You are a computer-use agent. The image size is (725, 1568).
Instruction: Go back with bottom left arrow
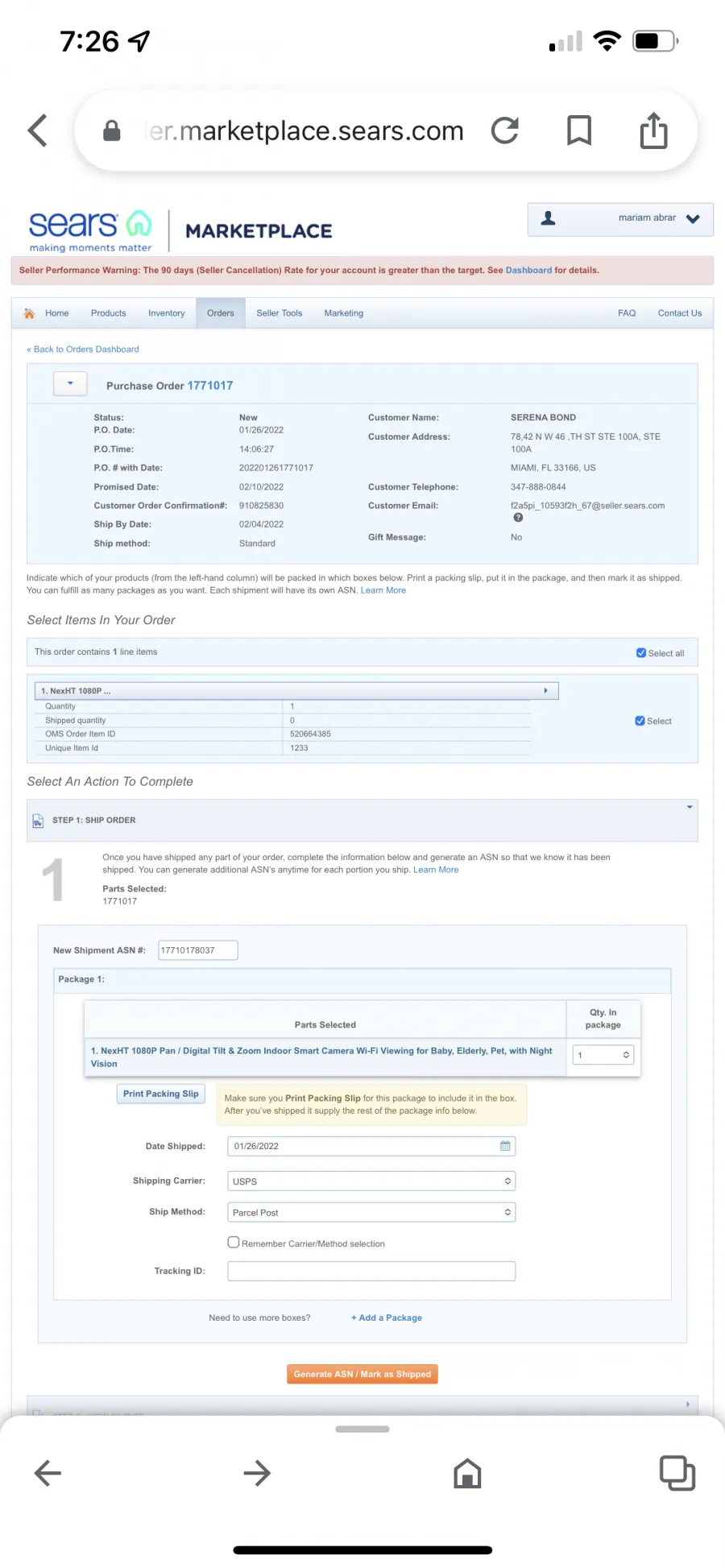(48, 1473)
